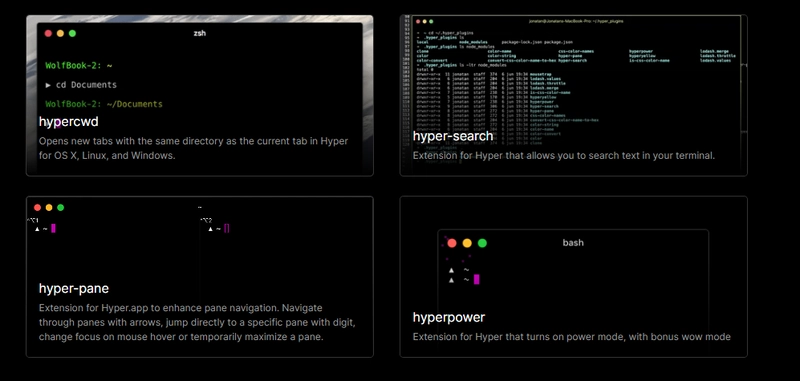The image size is (800, 381).
Task: Open the hyper-search plugin title
Action: (453, 136)
